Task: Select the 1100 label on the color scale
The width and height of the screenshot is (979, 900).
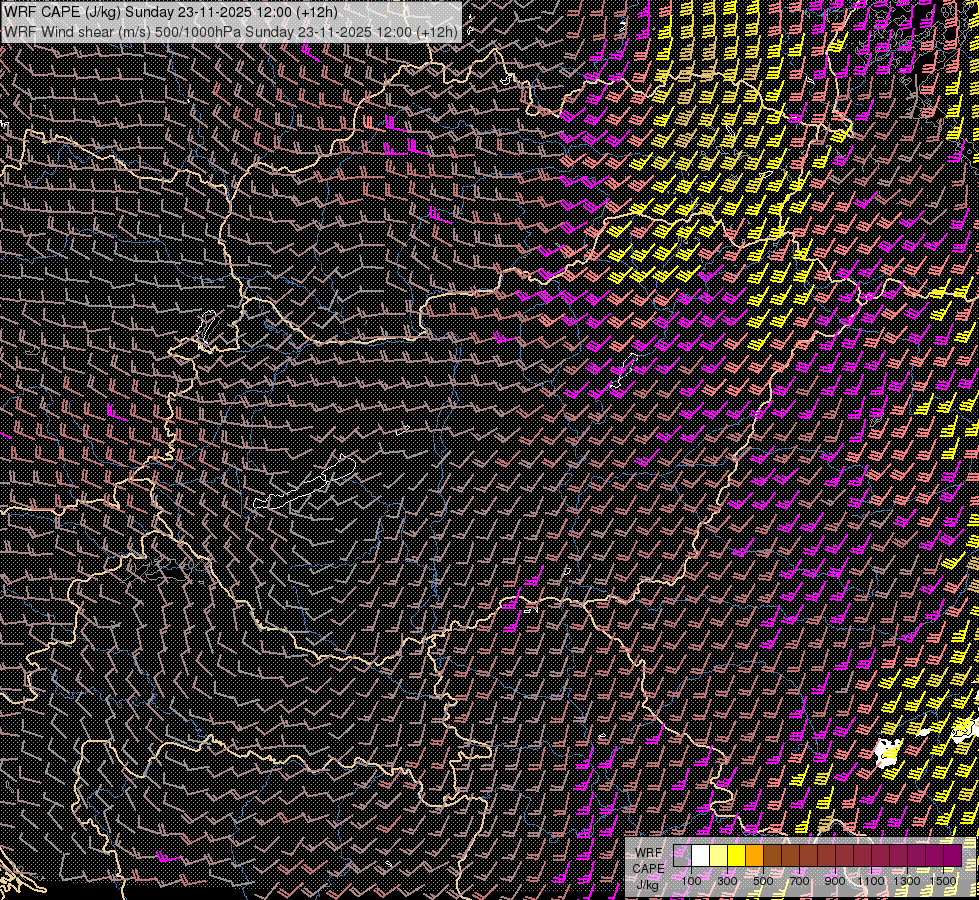Action: tap(871, 881)
